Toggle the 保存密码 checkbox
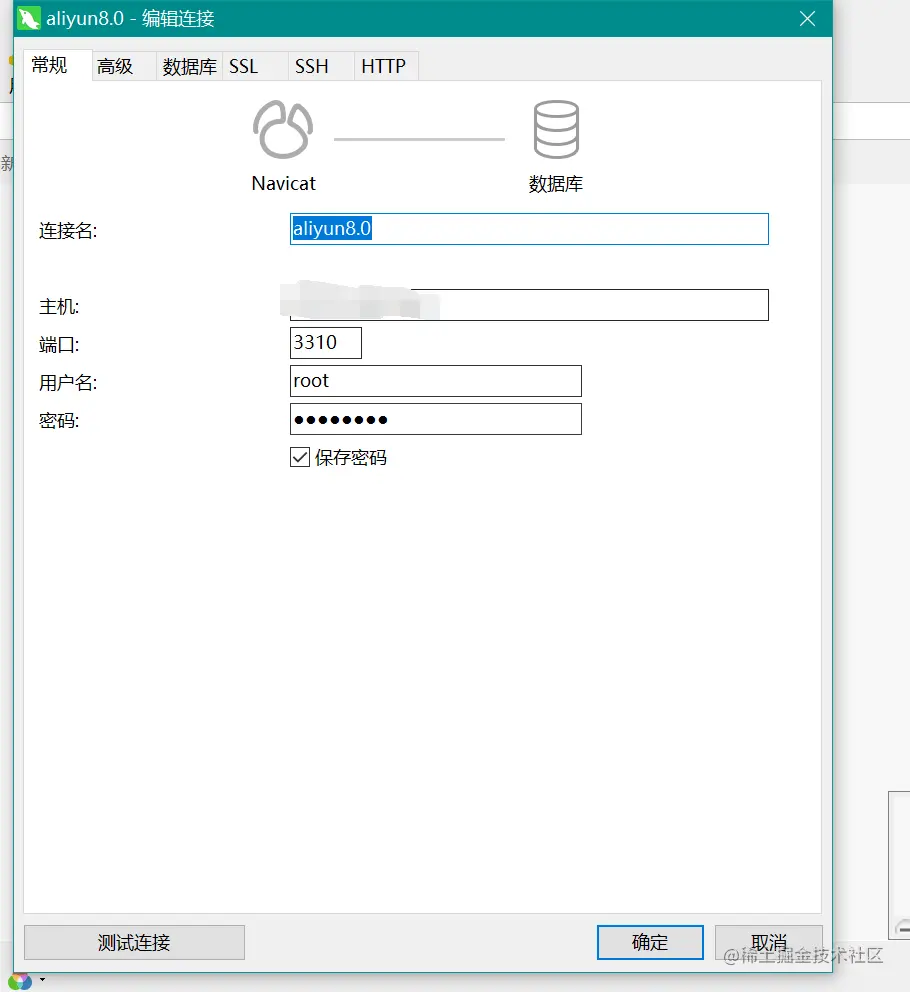The width and height of the screenshot is (910, 992). tap(300, 457)
